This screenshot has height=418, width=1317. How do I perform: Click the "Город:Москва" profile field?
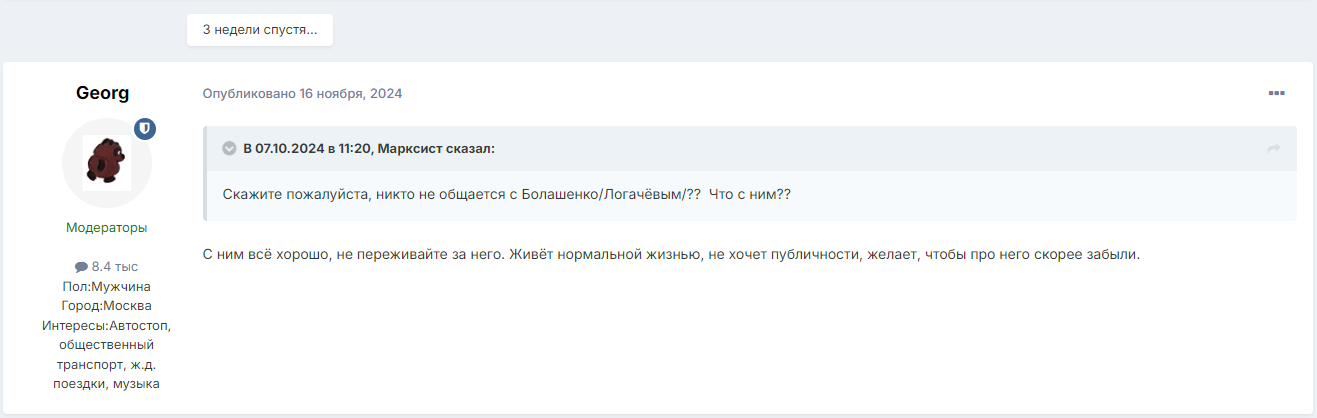click(x=106, y=306)
